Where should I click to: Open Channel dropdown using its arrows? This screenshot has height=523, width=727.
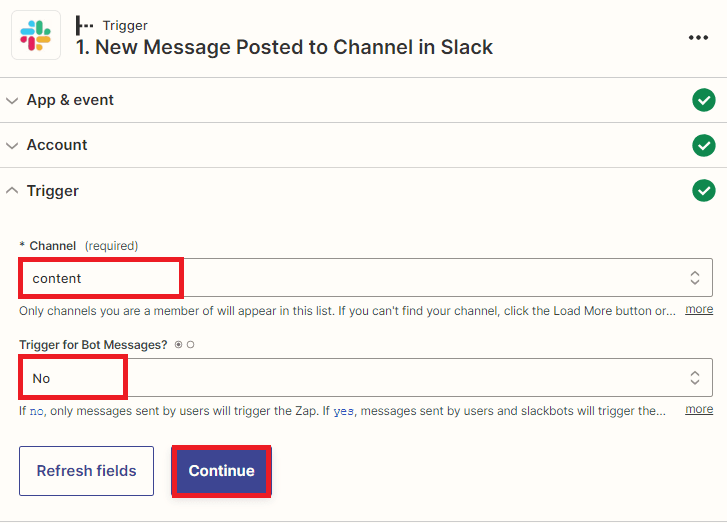point(694,278)
